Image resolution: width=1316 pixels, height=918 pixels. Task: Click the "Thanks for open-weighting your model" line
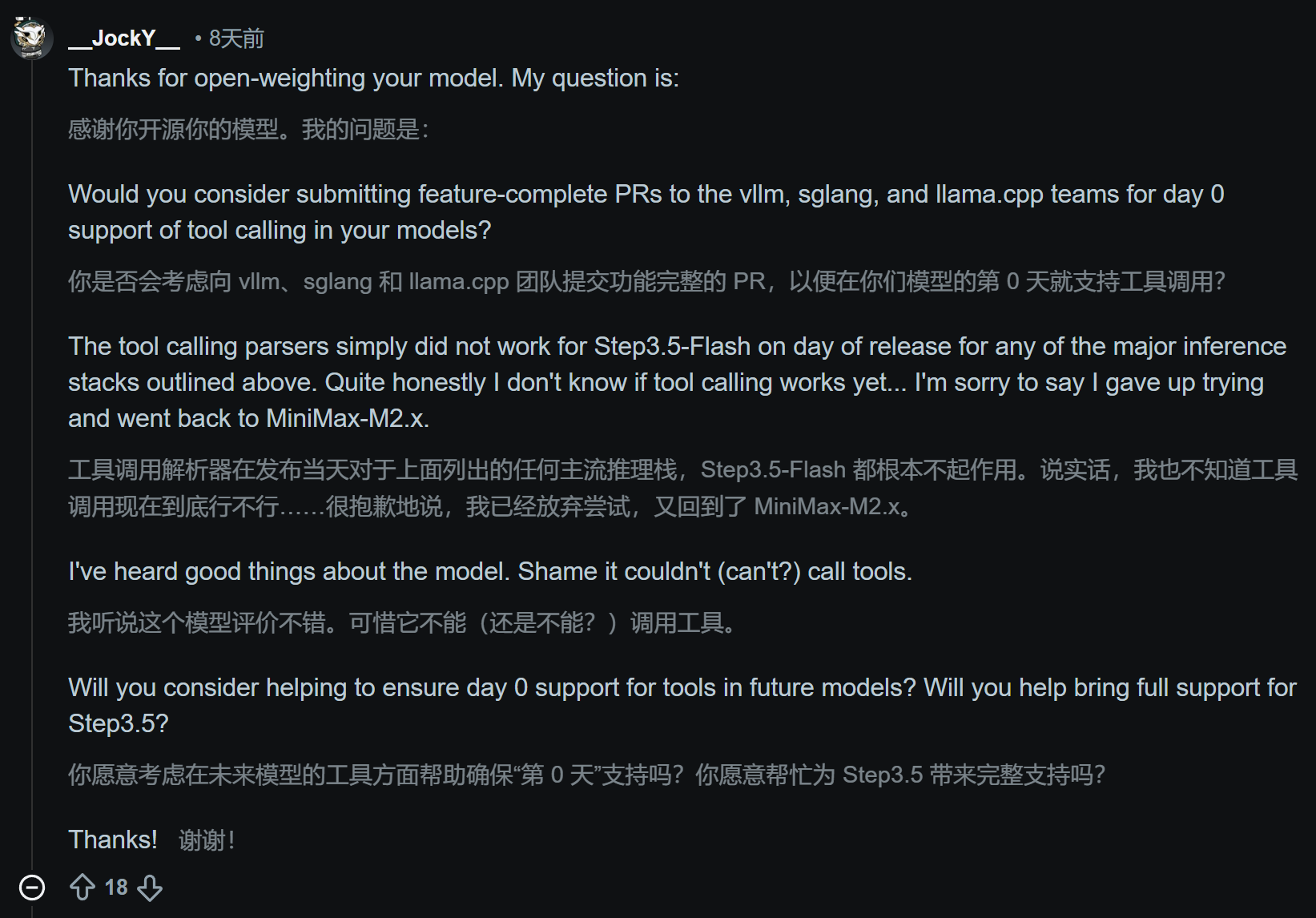click(373, 78)
